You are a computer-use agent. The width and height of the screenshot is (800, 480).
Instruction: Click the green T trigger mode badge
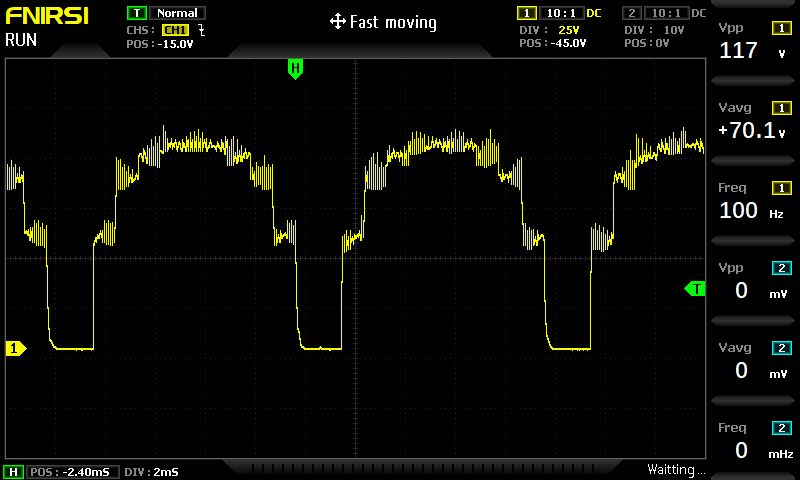(x=137, y=13)
